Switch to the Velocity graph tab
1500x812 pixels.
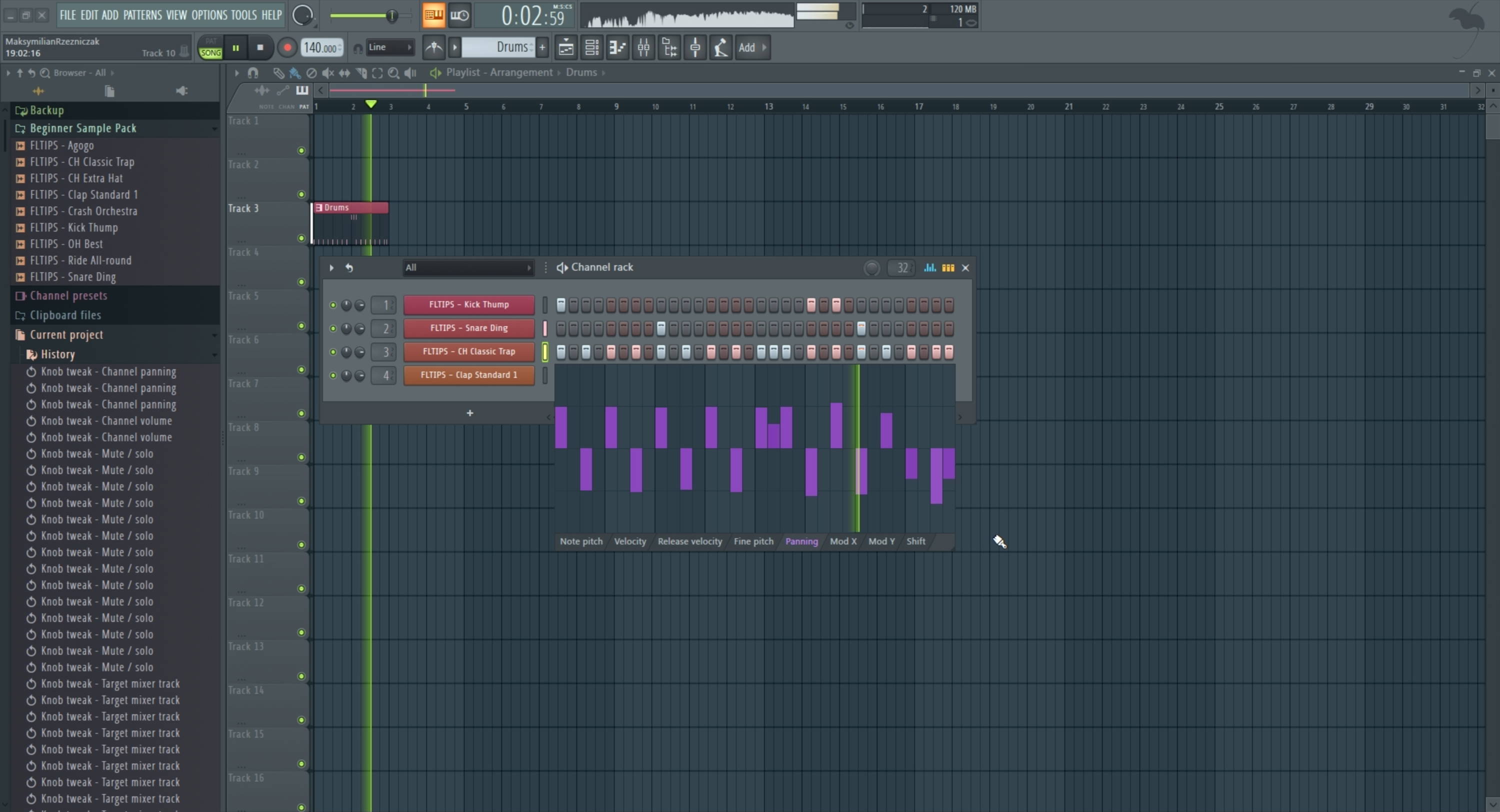630,541
